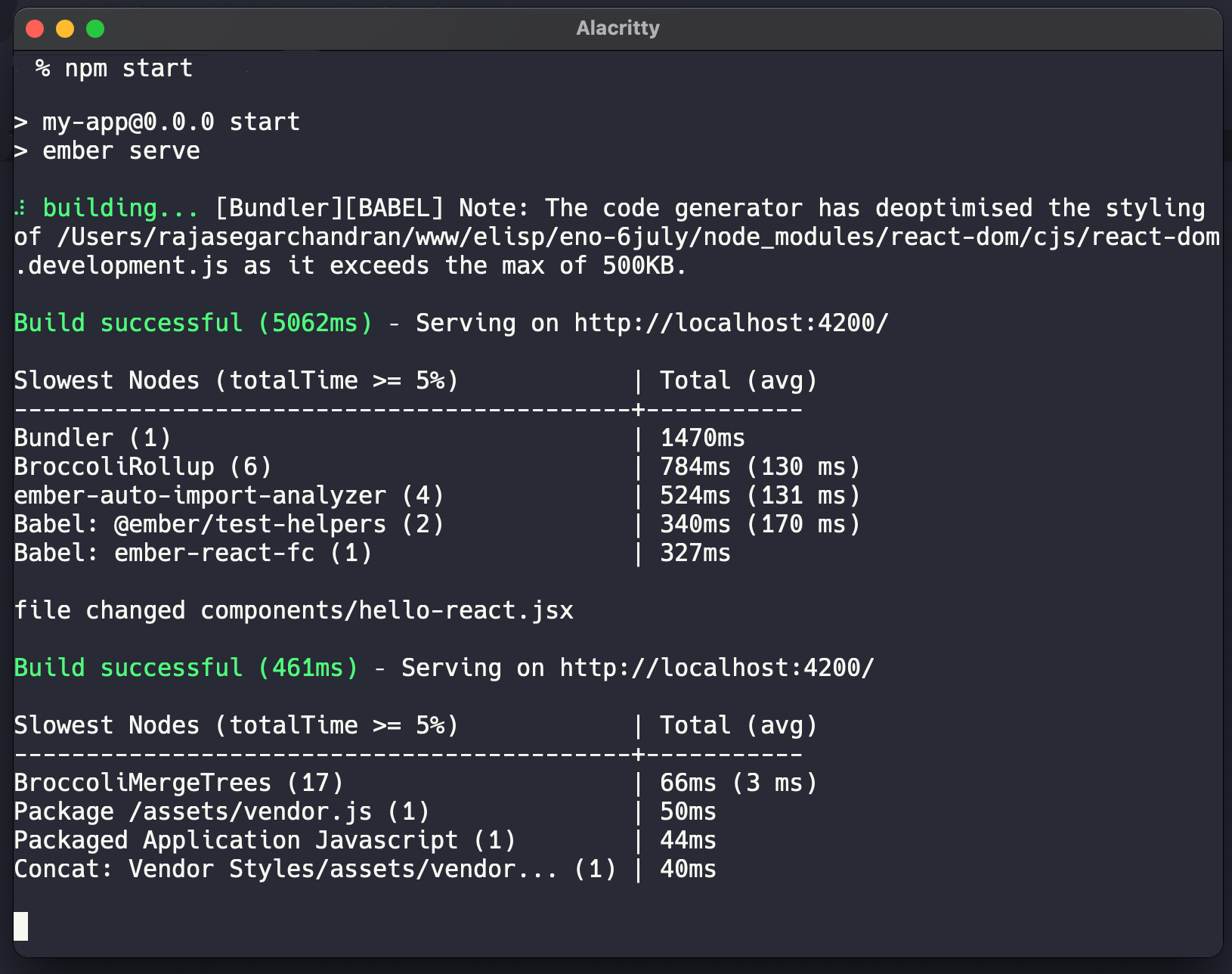Click the 'BroccoliMergeTrees (17)' row

tap(178, 783)
